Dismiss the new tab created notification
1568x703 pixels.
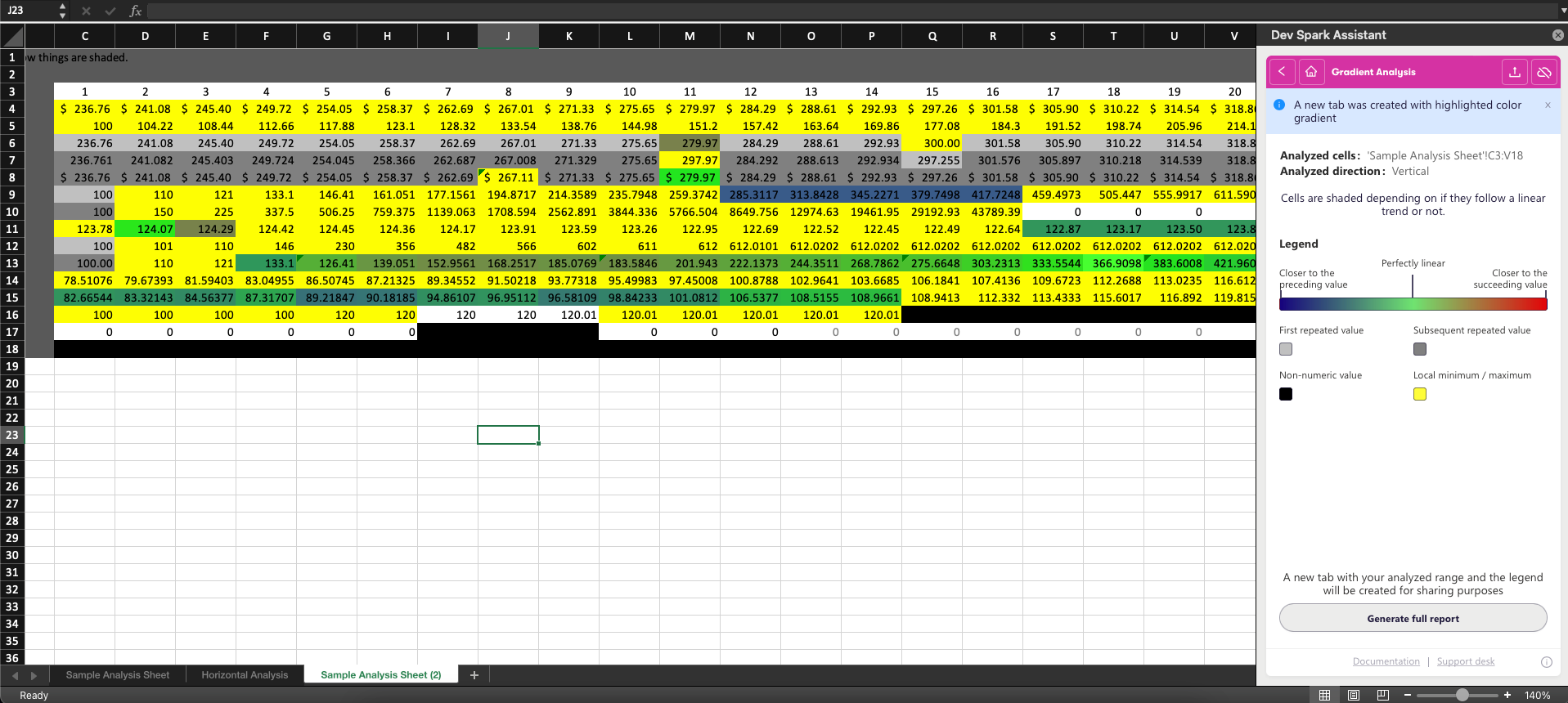coord(1548,105)
